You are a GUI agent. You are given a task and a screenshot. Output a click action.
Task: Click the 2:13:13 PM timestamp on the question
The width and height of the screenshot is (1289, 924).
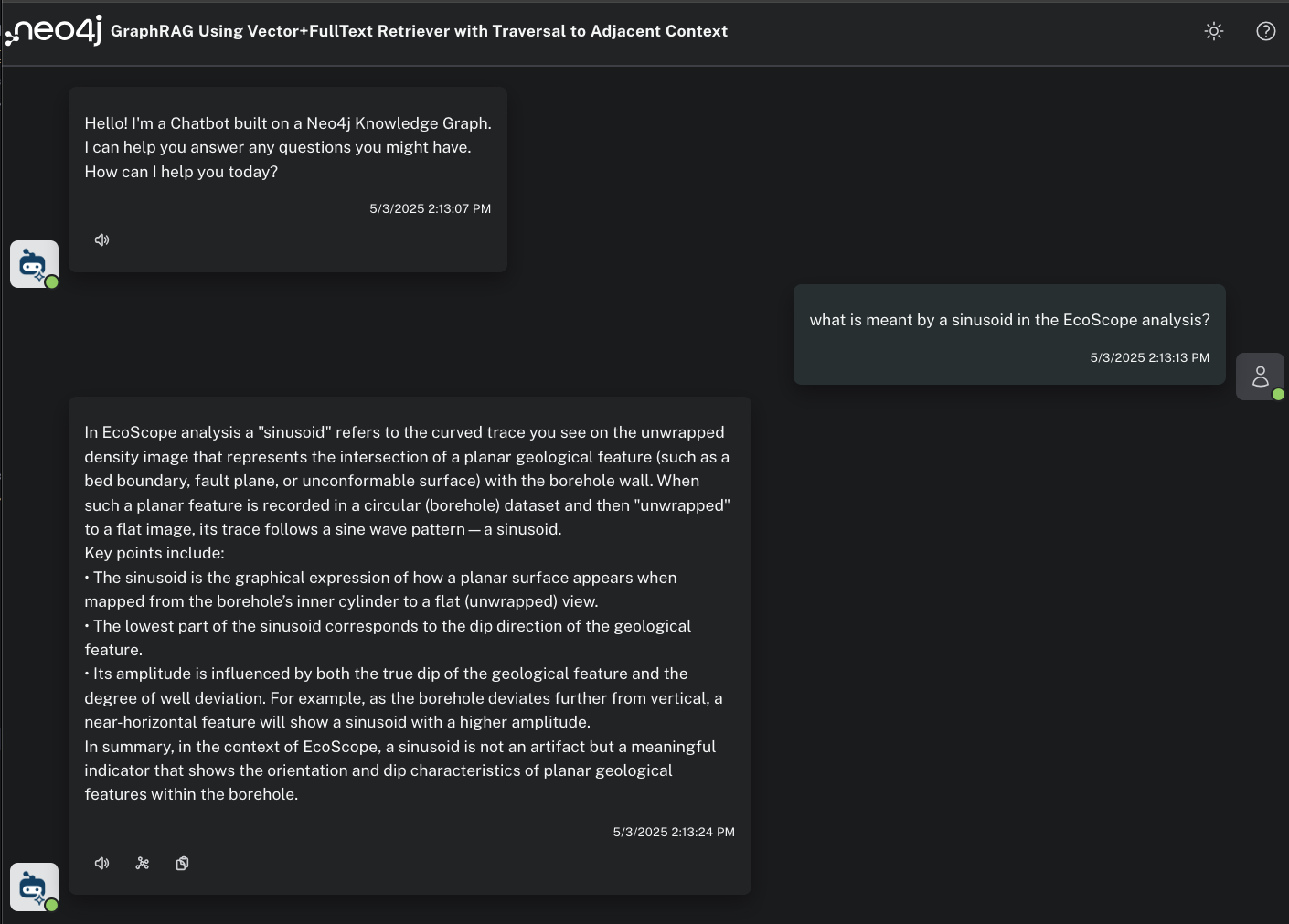click(1149, 357)
